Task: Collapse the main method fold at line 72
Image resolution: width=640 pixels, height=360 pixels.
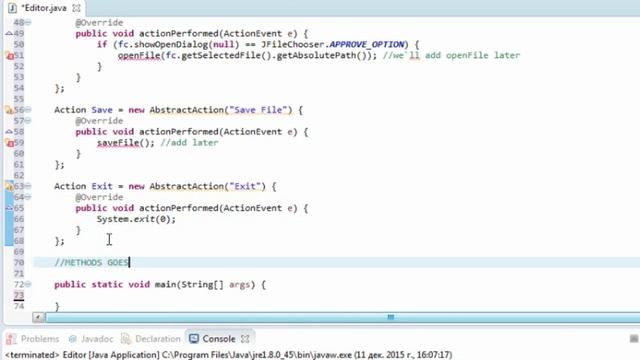Action: 28,284
